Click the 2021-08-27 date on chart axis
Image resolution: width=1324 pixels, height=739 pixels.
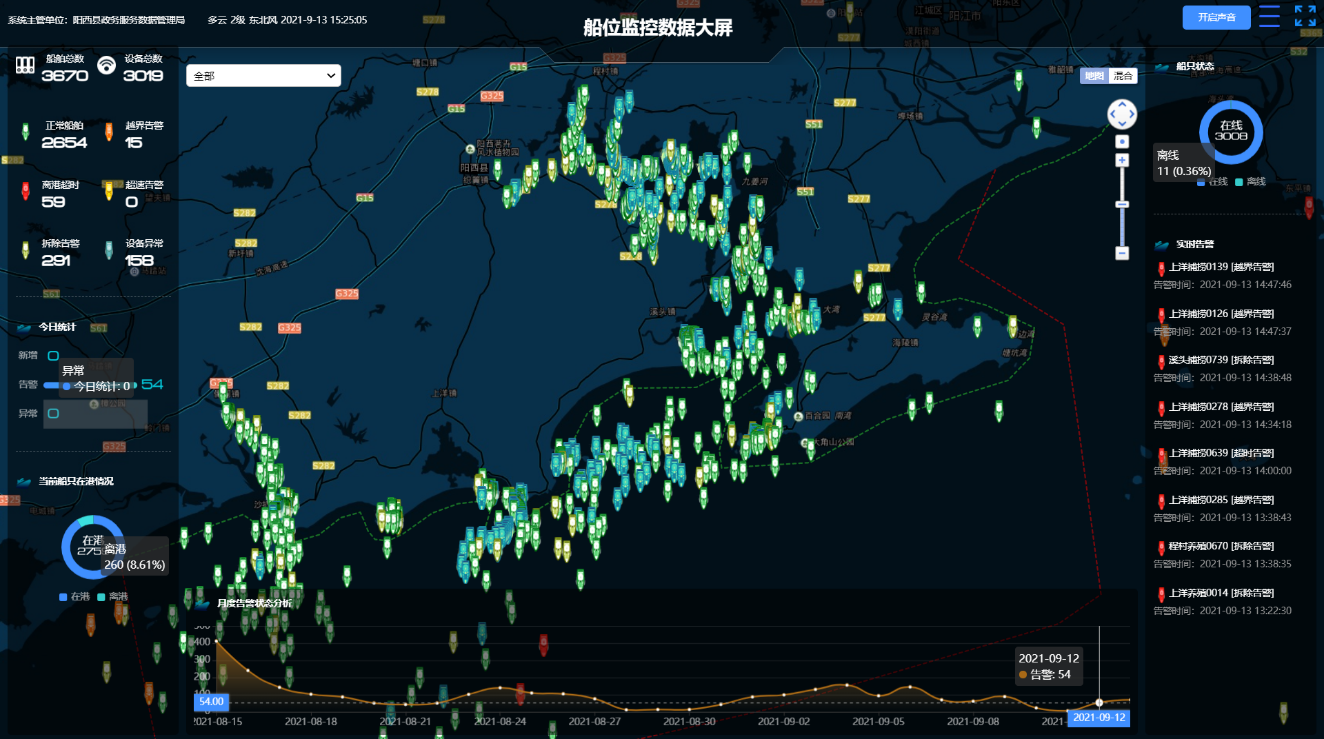point(594,720)
